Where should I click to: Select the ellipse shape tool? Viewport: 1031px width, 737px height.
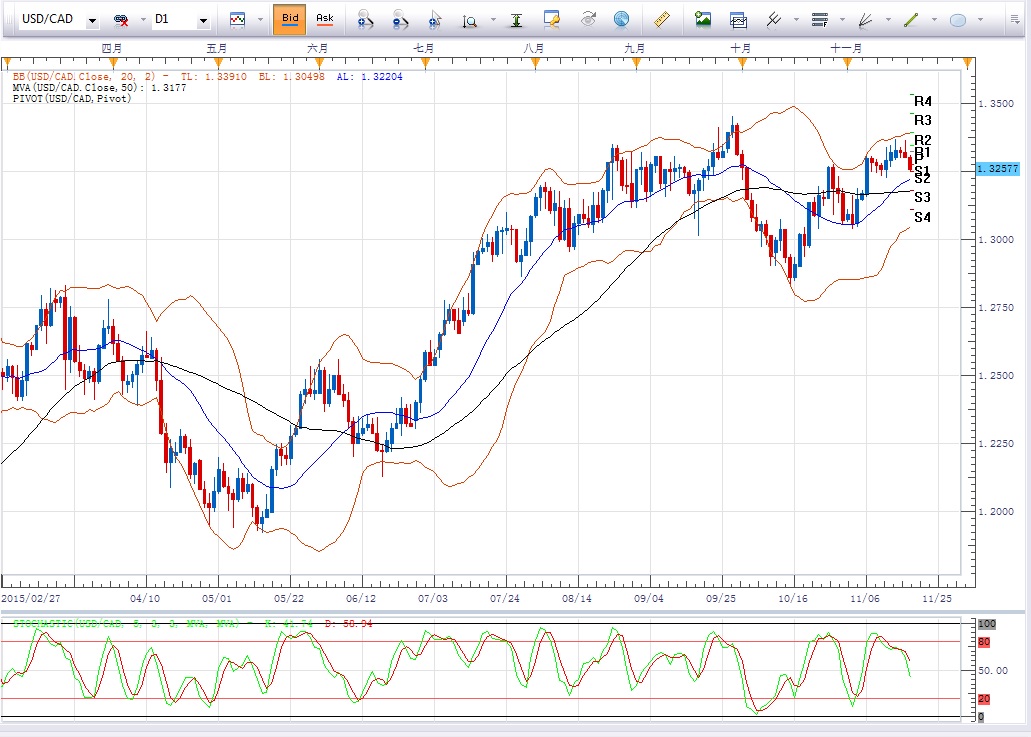[957, 19]
